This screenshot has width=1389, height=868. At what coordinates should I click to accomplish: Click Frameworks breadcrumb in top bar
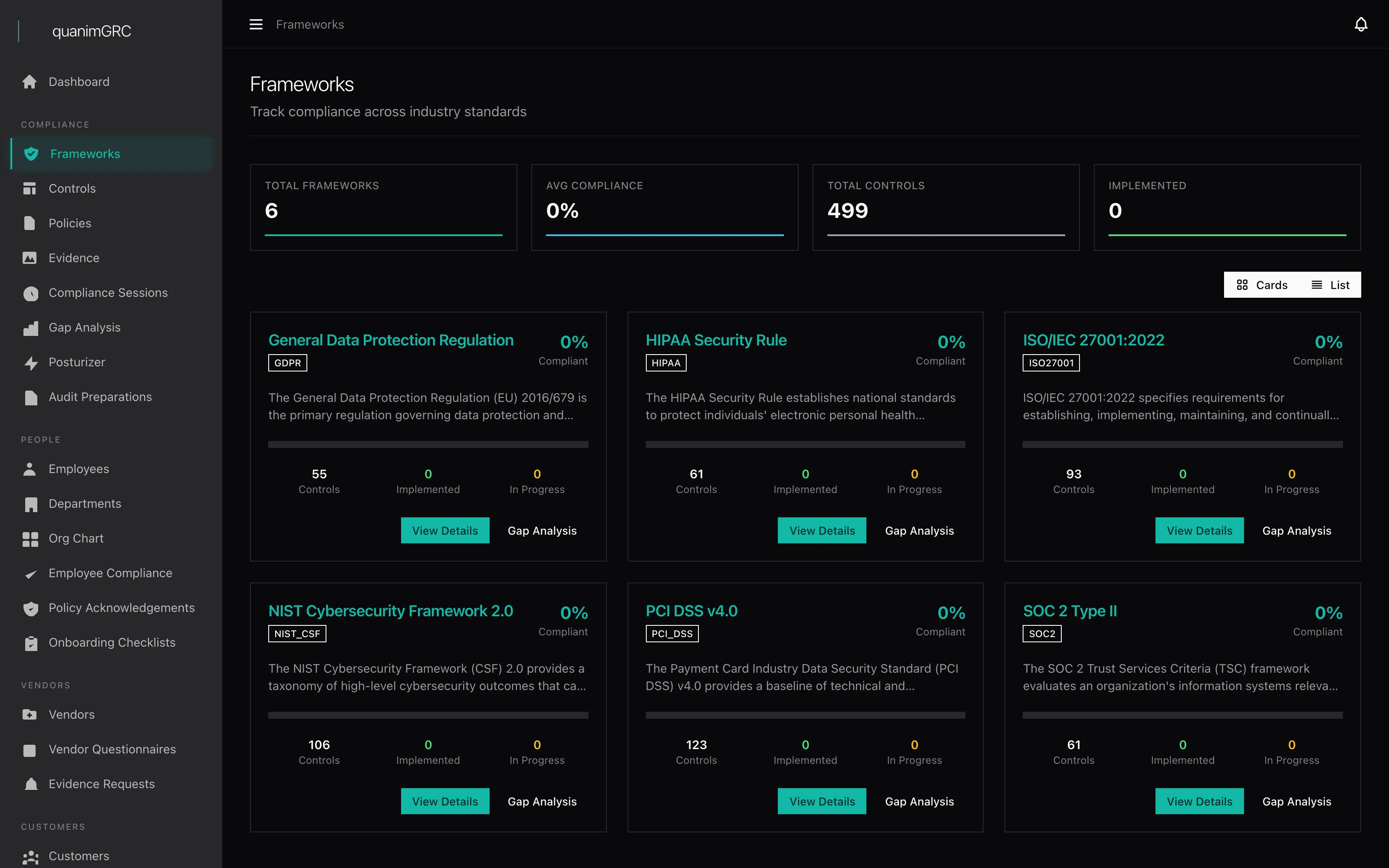tap(310, 24)
